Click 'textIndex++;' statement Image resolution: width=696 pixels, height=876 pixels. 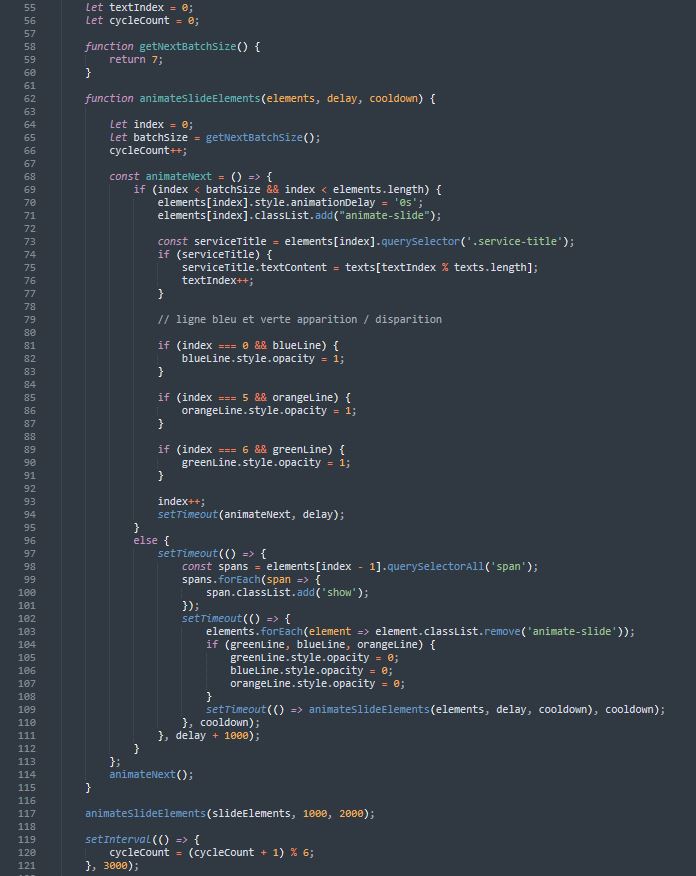[x=218, y=280]
